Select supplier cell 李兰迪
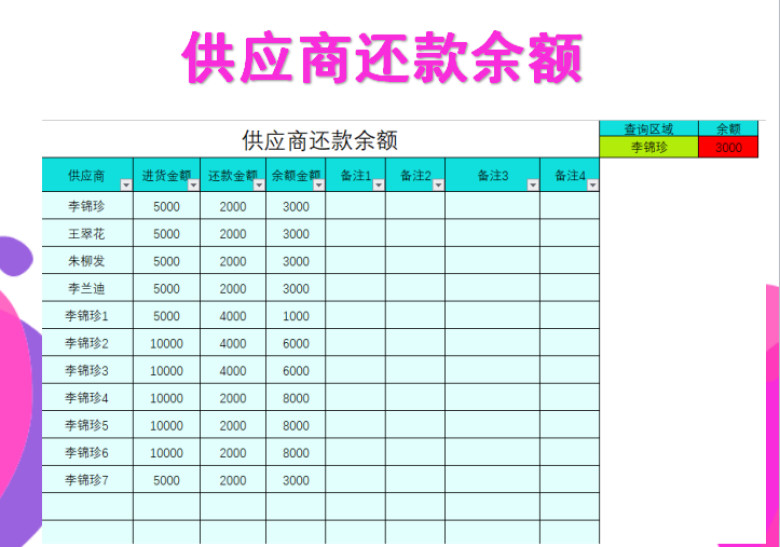Screen dimensions: 780x547 pos(88,287)
